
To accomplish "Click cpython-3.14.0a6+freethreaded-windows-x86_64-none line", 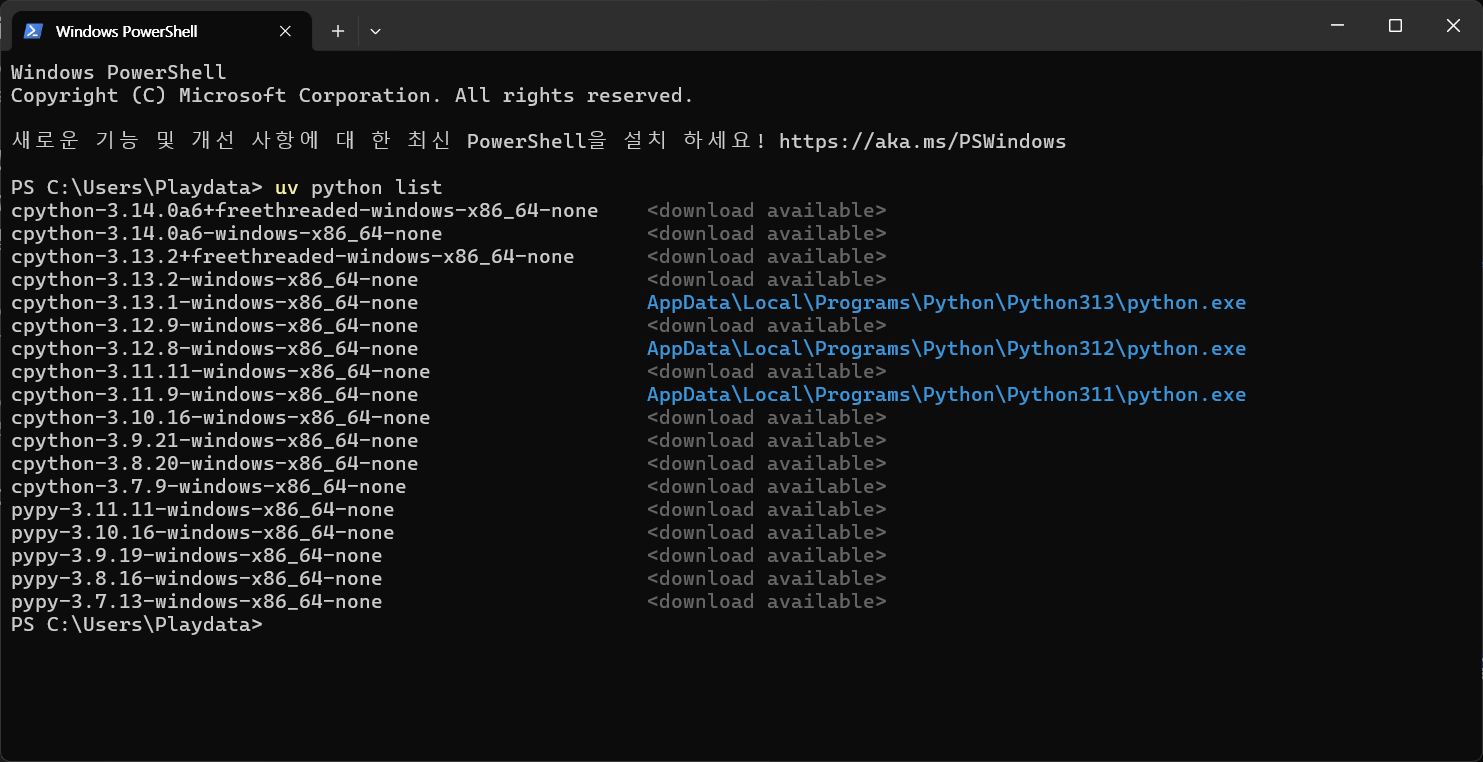I will [305, 210].
